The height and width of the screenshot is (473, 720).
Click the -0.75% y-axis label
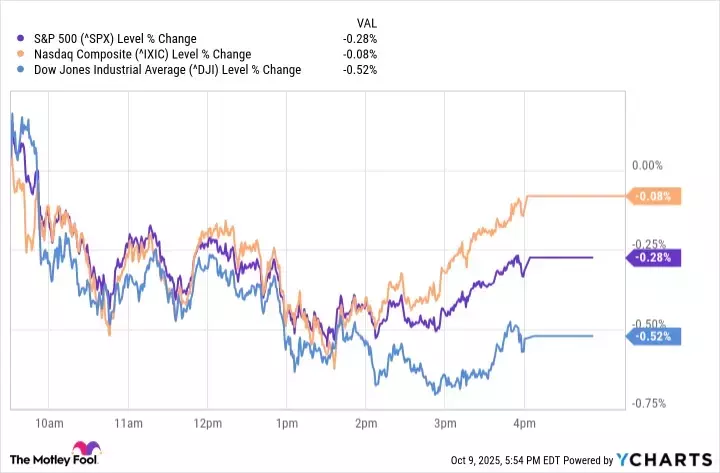(x=649, y=403)
